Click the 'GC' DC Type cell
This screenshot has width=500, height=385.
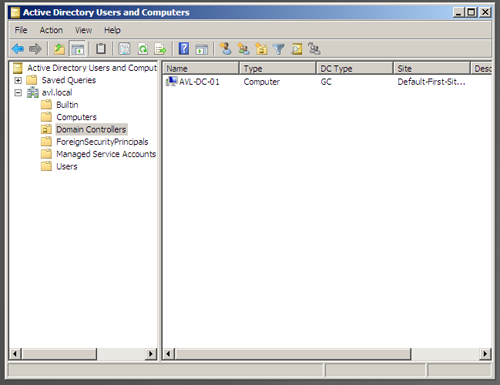[326, 82]
